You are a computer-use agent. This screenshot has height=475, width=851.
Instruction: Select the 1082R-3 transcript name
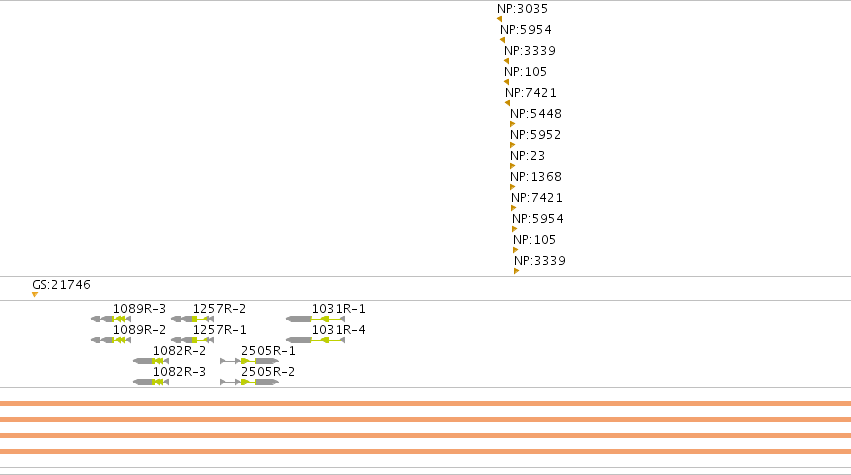(x=180, y=372)
